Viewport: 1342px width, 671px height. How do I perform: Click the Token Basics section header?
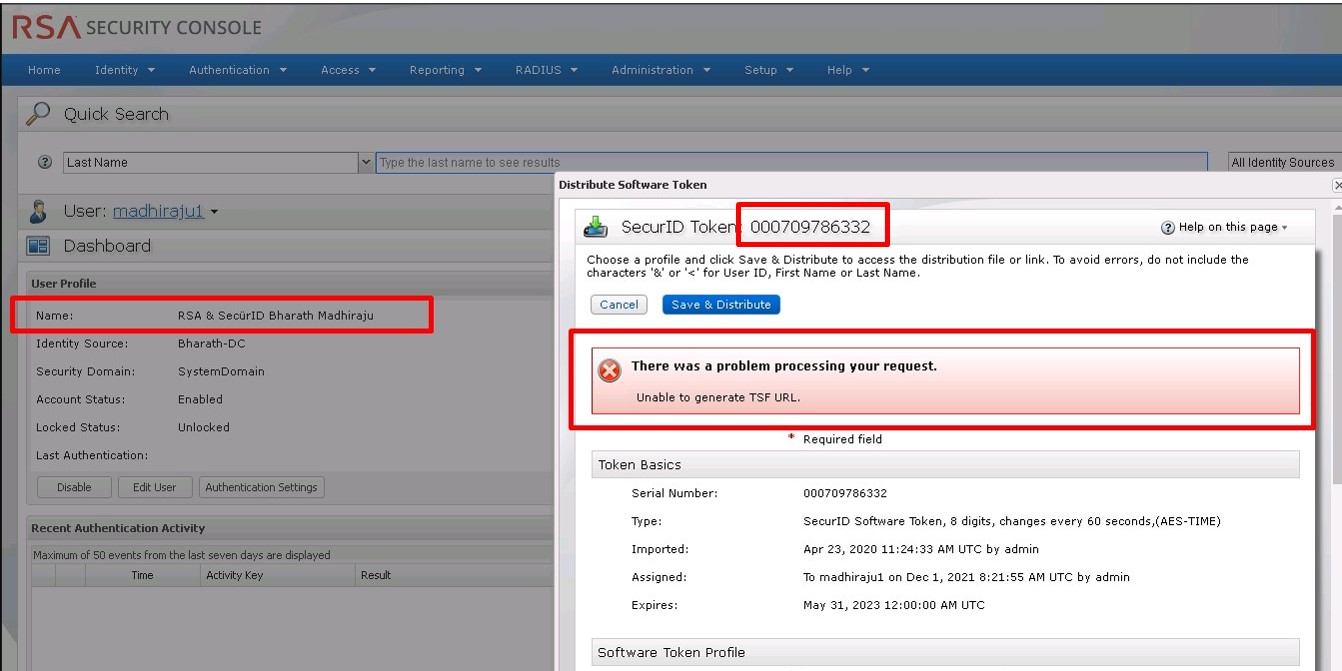(x=945, y=465)
